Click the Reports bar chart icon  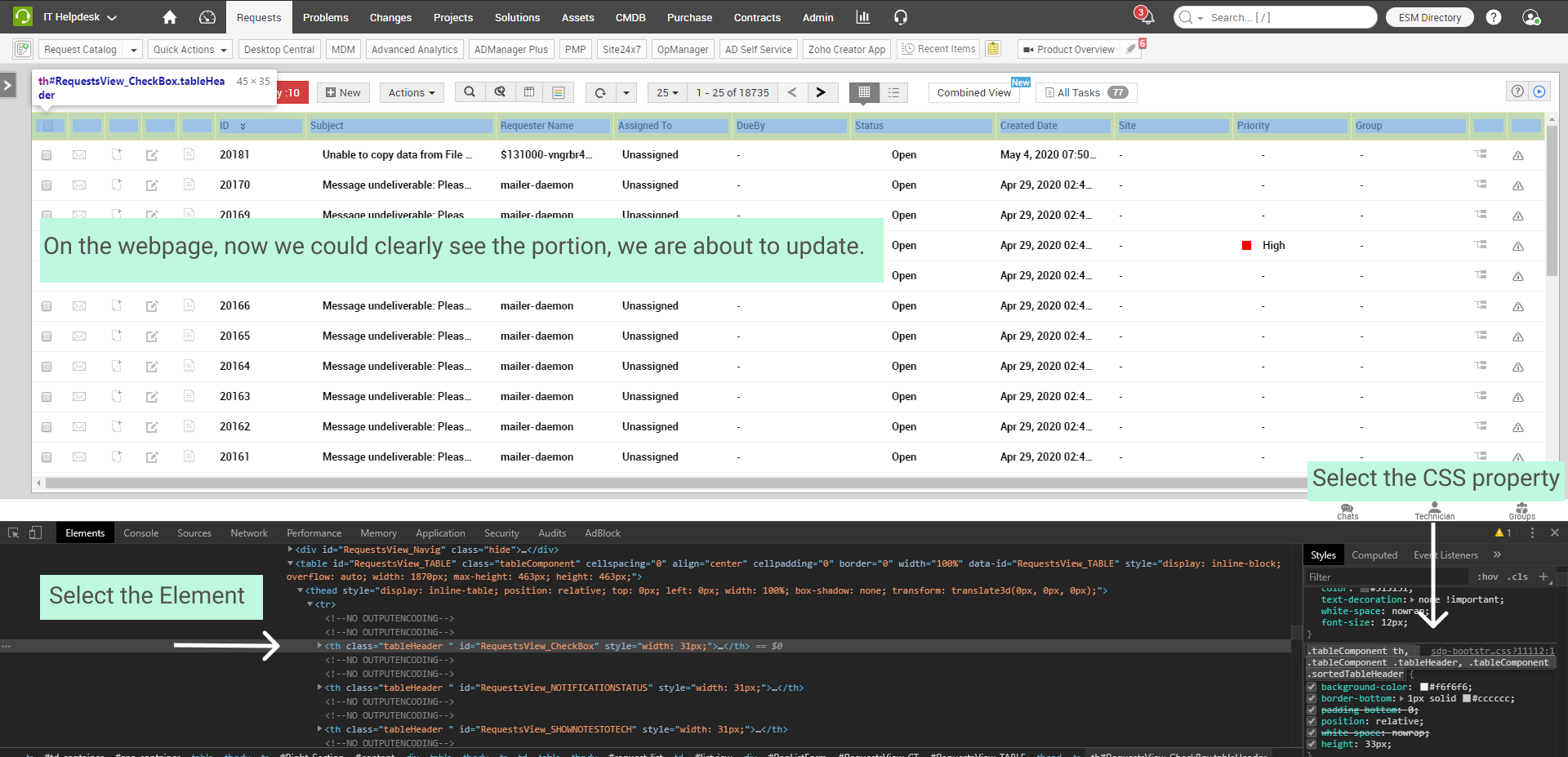click(x=862, y=17)
